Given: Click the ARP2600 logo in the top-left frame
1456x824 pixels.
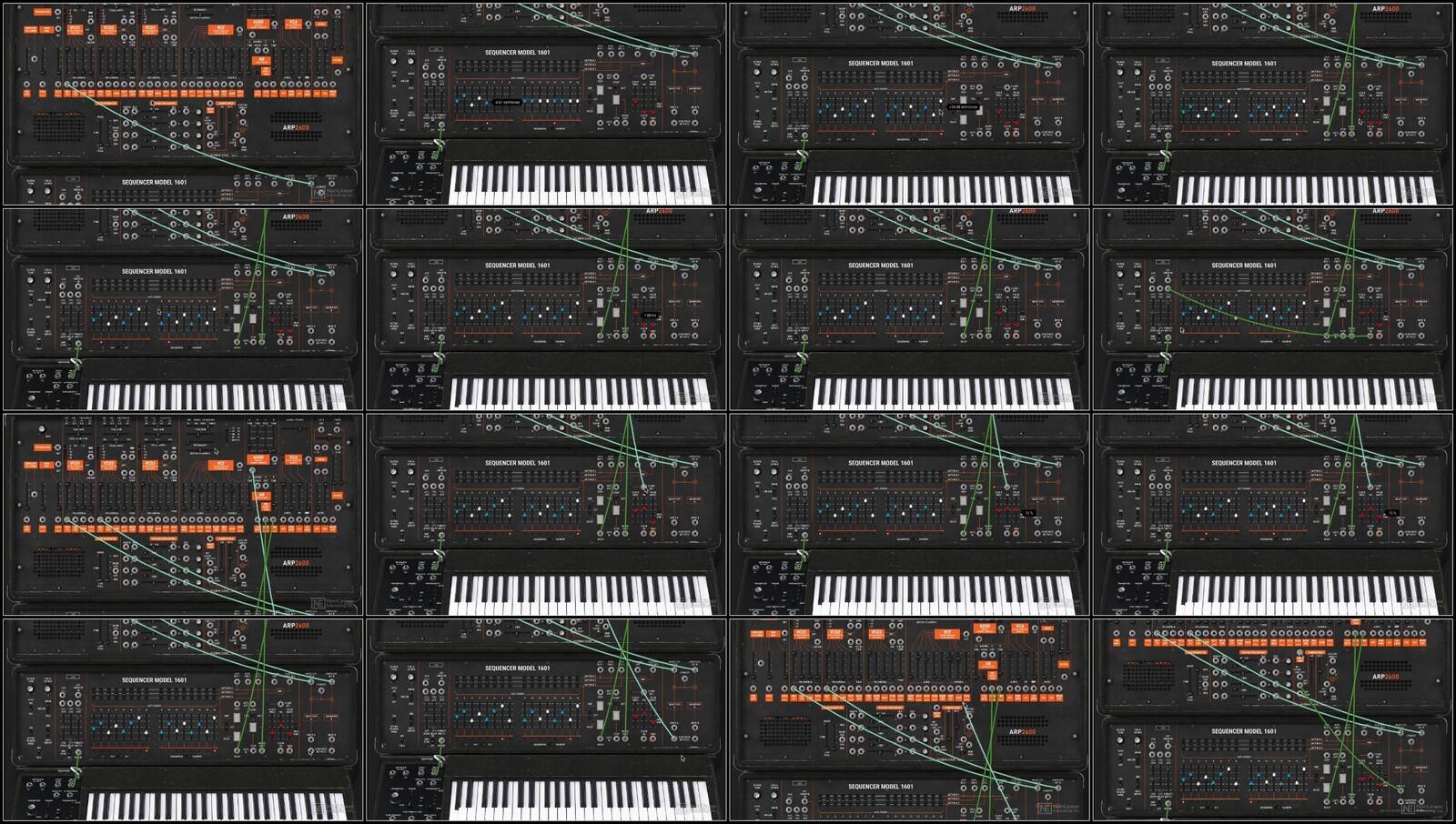Looking at the screenshot, I should [x=296, y=128].
